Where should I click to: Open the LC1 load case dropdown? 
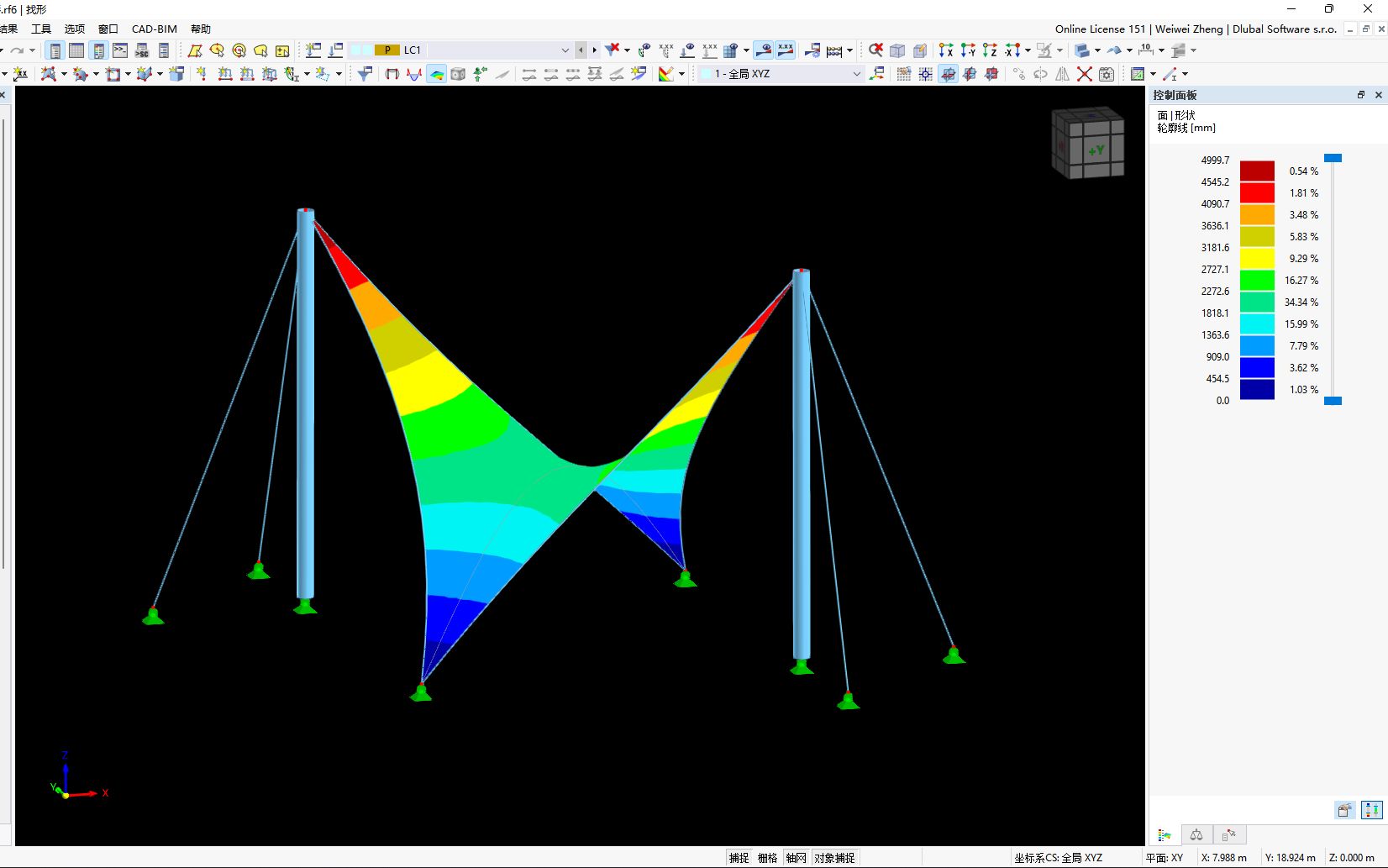(x=565, y=50)
